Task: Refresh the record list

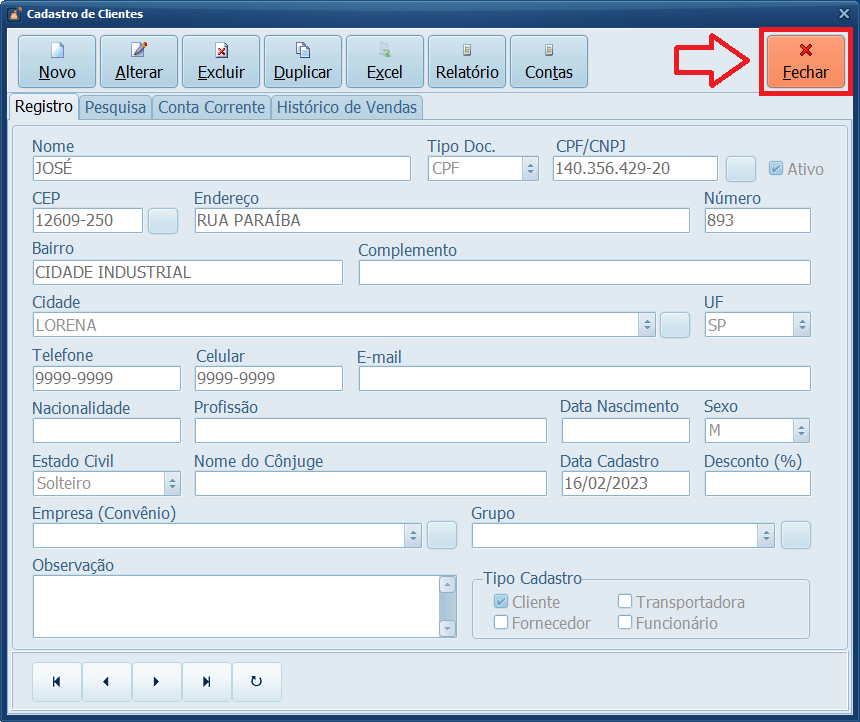Action: pos(257,681)
